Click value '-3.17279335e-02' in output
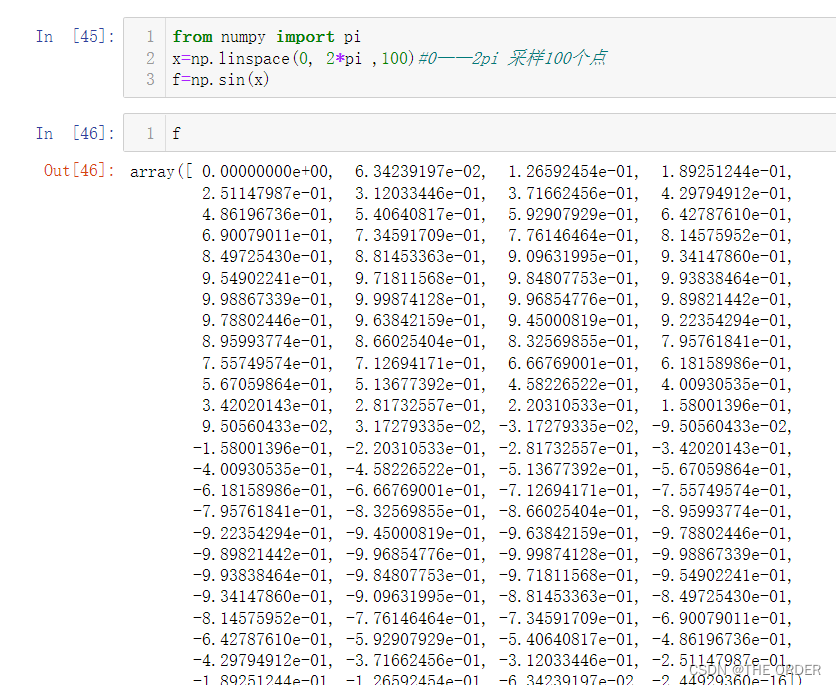The height and width of the screenshot is (685, 836). tap(568, 427)
